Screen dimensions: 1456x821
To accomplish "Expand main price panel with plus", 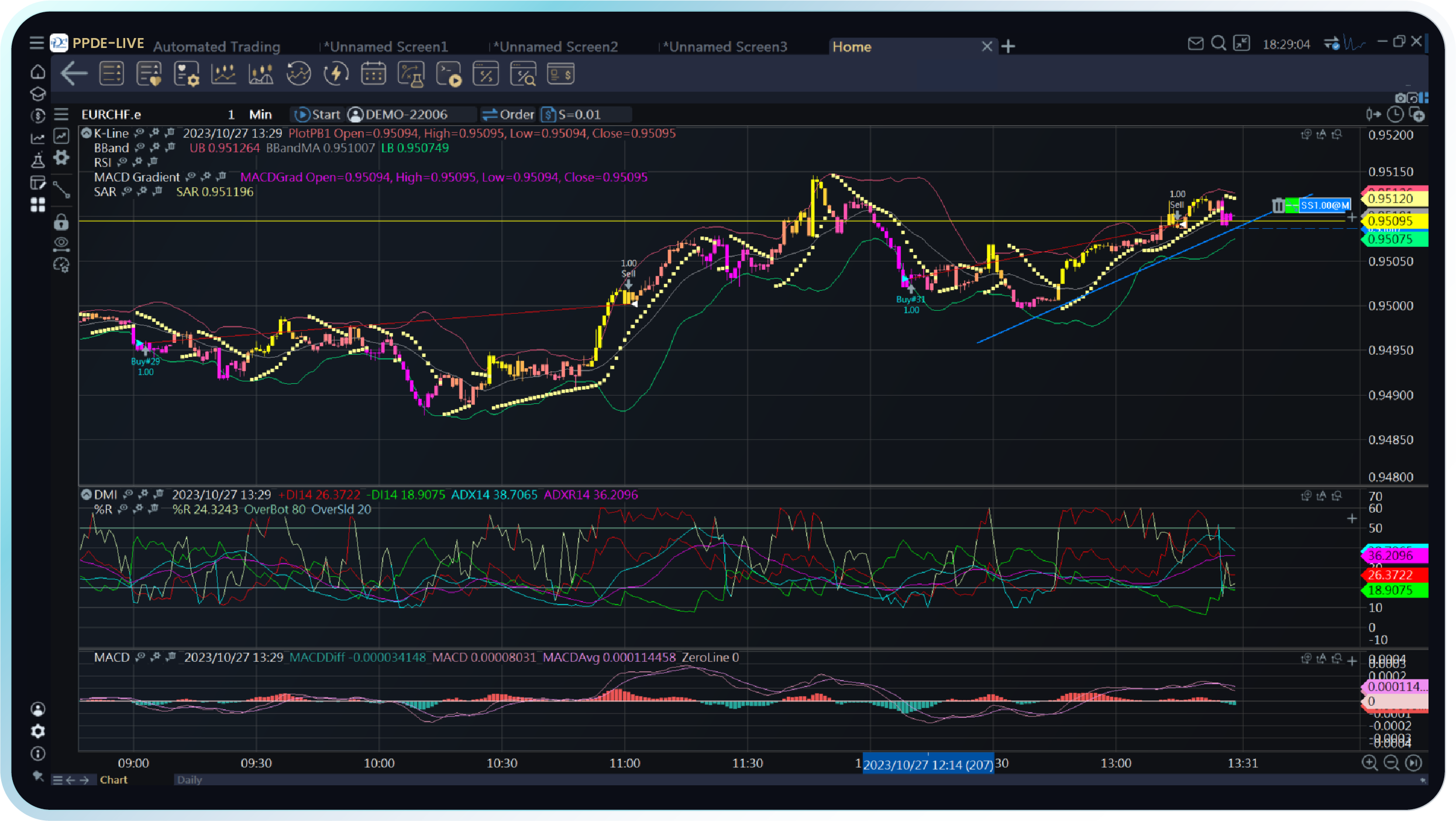I will [1352, 218].
